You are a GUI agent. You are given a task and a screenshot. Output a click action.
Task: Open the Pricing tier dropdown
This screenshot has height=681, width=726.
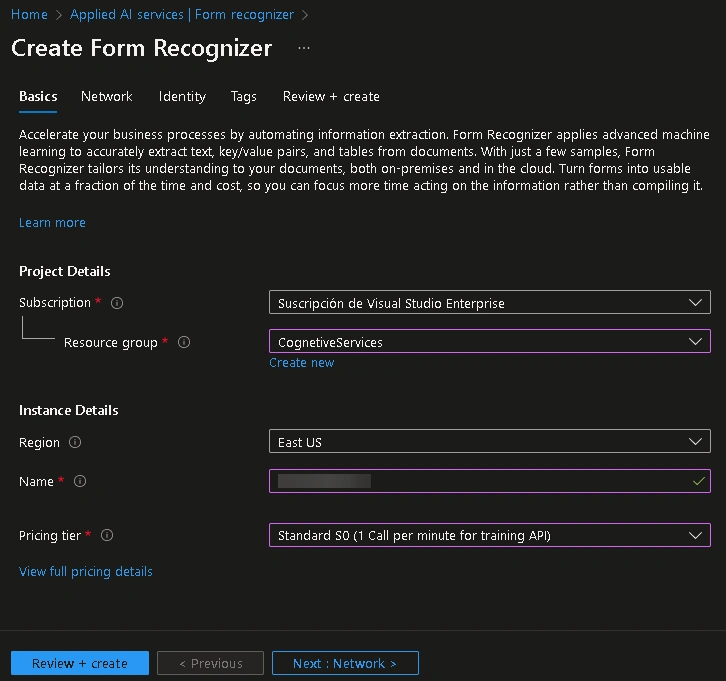(490, 535)
